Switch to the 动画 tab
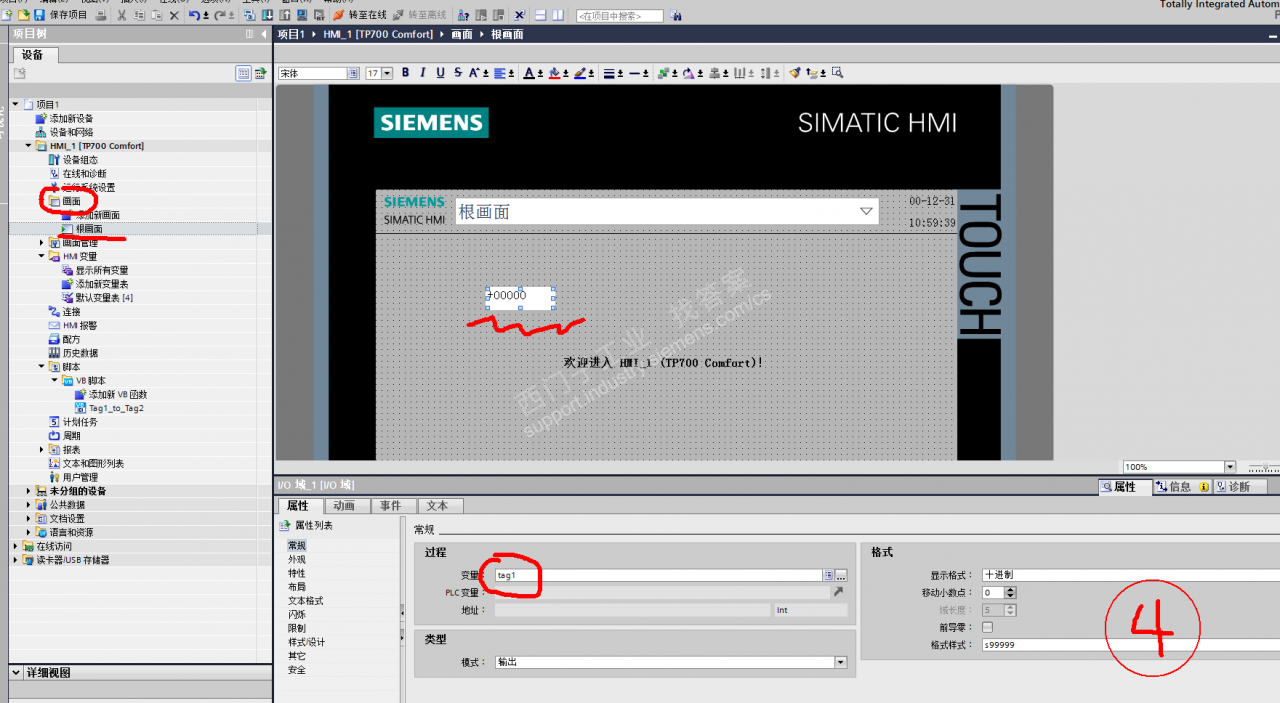This screenshot has width=1280, height=703. click(344, 506)
